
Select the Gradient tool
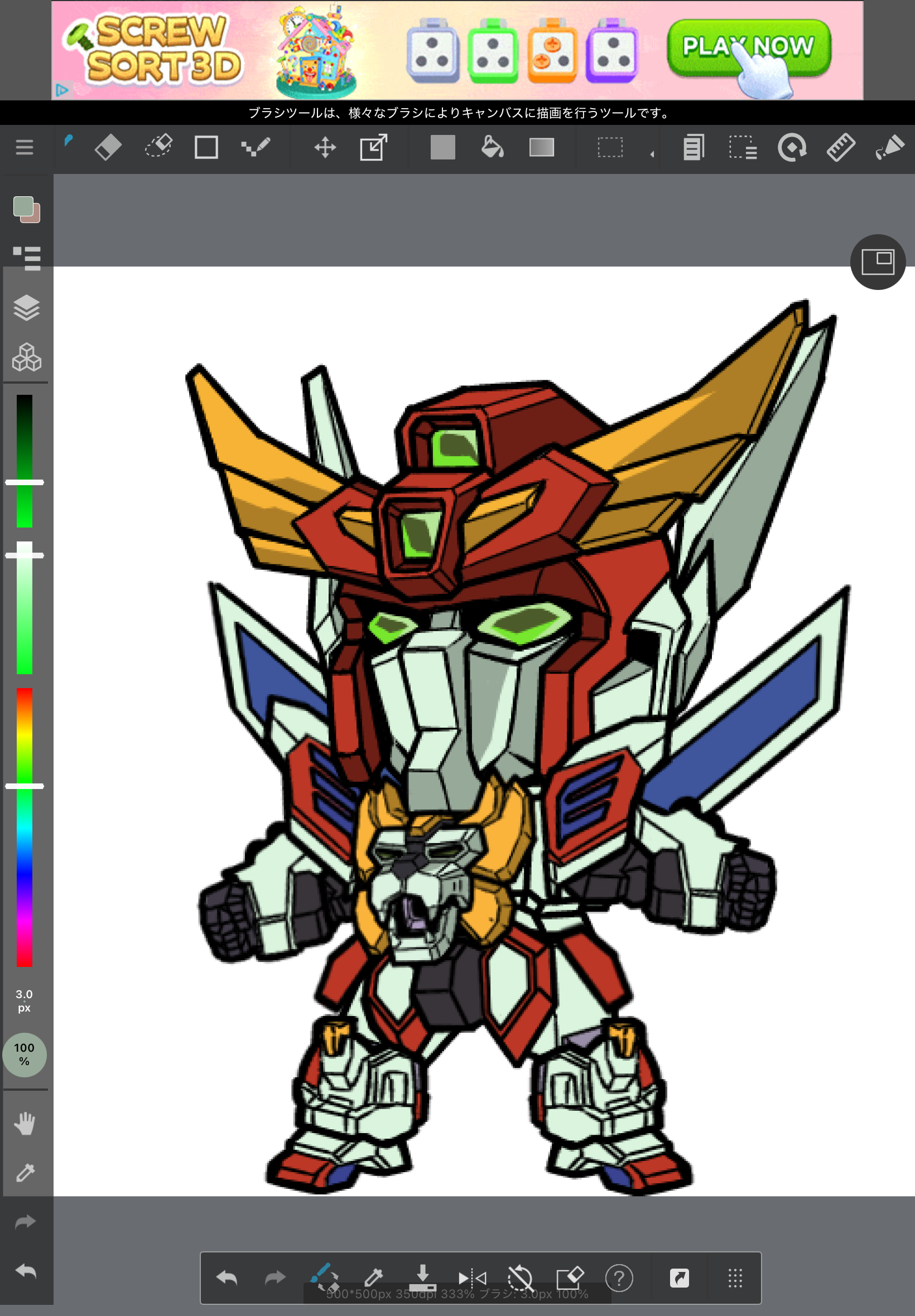[542, 147]
